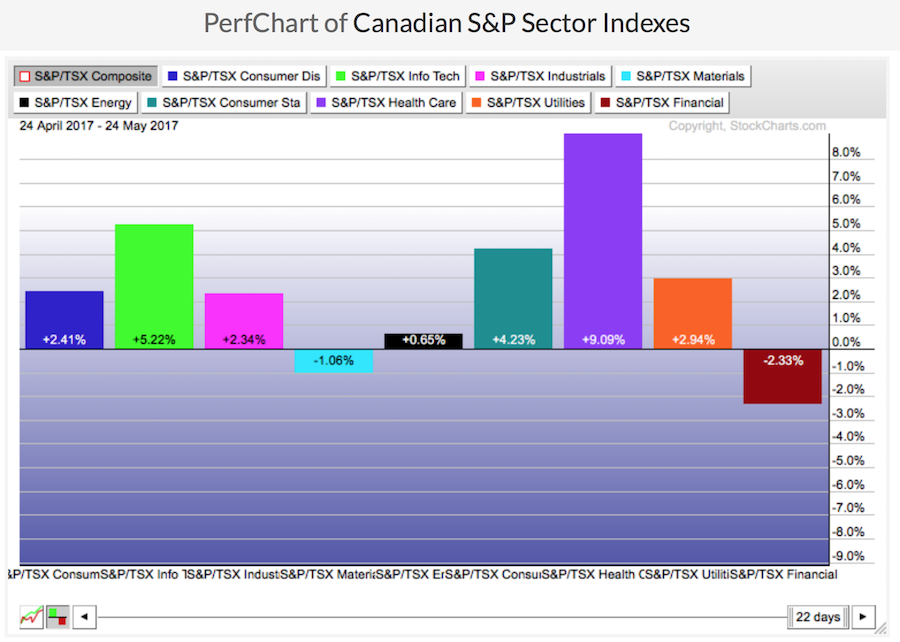Click the orange Utilities +2.94% bar
Screen dimensions: 900x642
pos(692,313)
